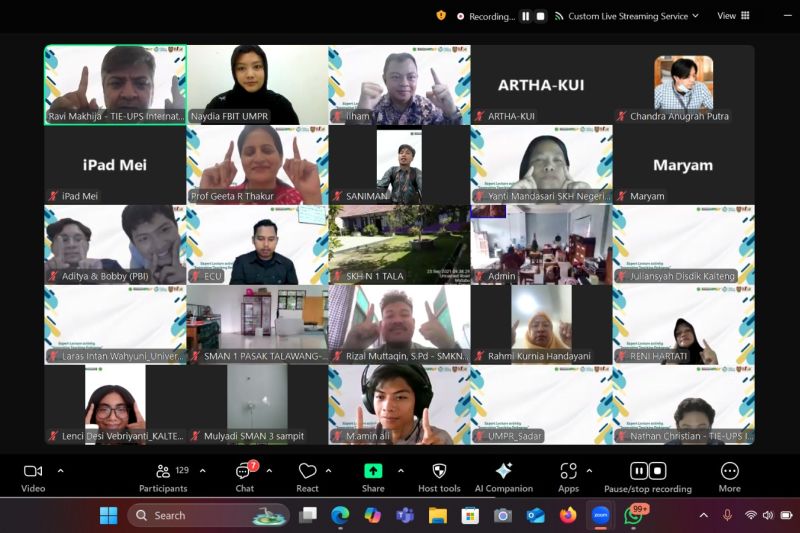Click the taskbar Search box
The height and width of the screenshot is (533, 800).
click(208, 516)
